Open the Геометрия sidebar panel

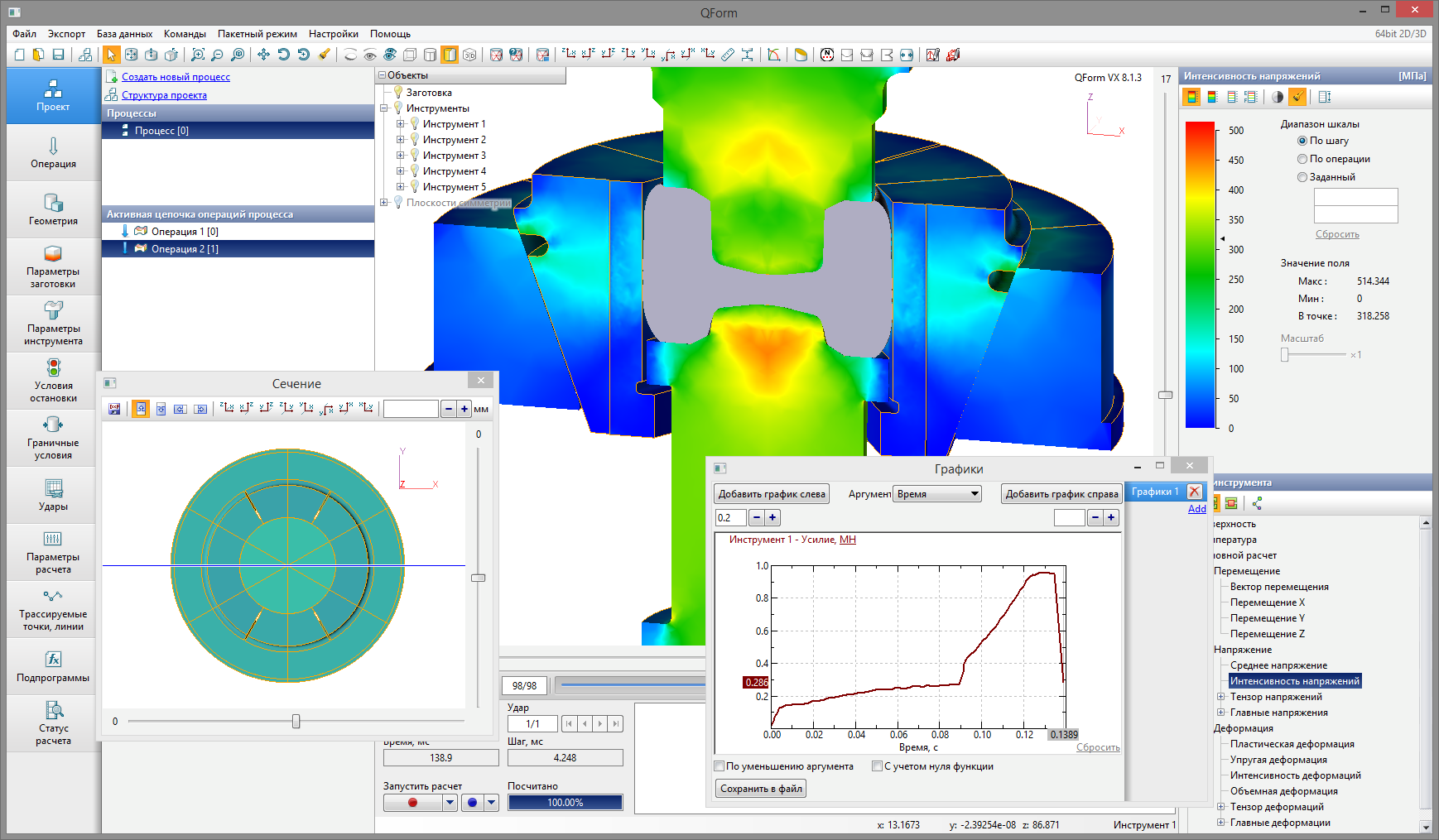[53, 209]
